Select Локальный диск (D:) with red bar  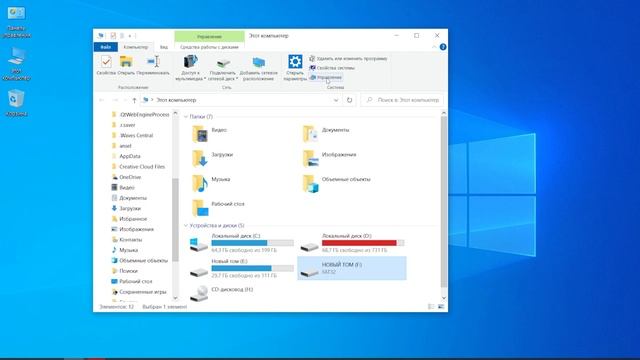click(351, 243)
